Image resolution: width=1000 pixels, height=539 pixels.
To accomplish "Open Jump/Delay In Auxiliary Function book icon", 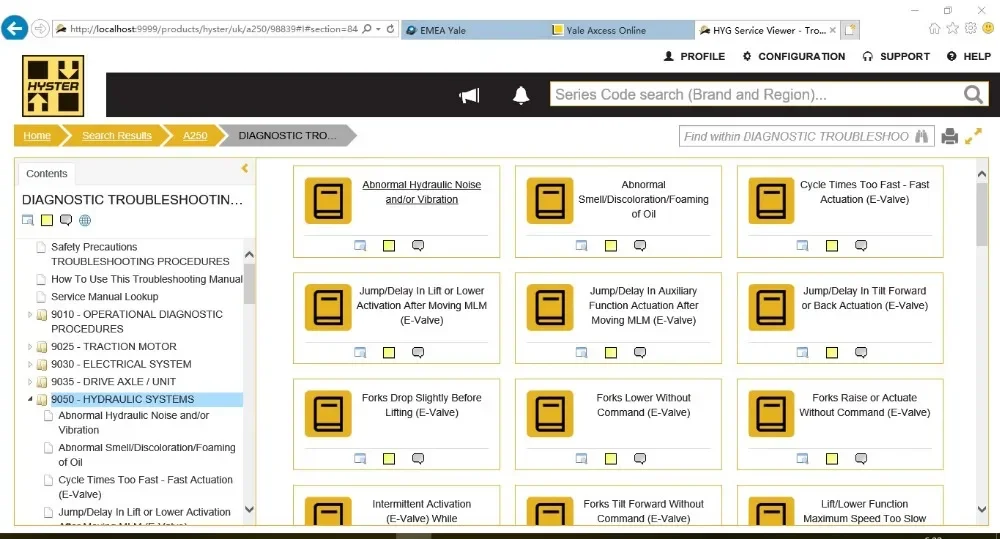I will pyautogui.click(x=550, y=307).
